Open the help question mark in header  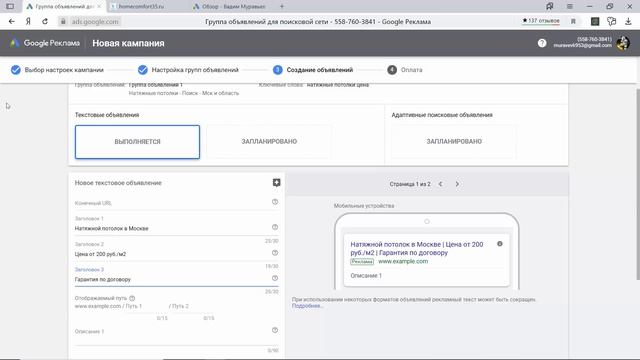point(542,43)
